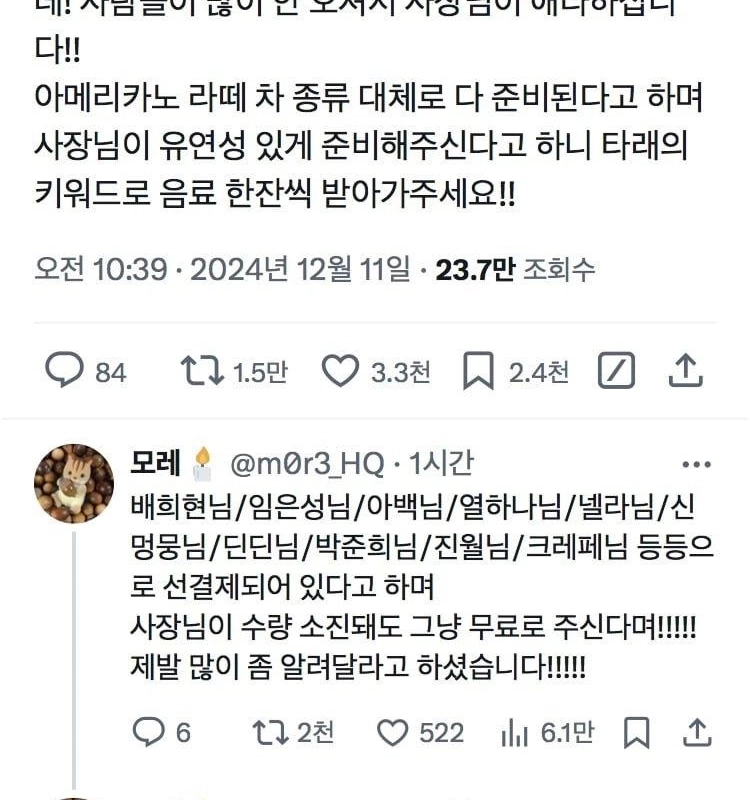Click the display name 모레
Viewport: 750px width, 800px height.
click(x=155, y=463)
